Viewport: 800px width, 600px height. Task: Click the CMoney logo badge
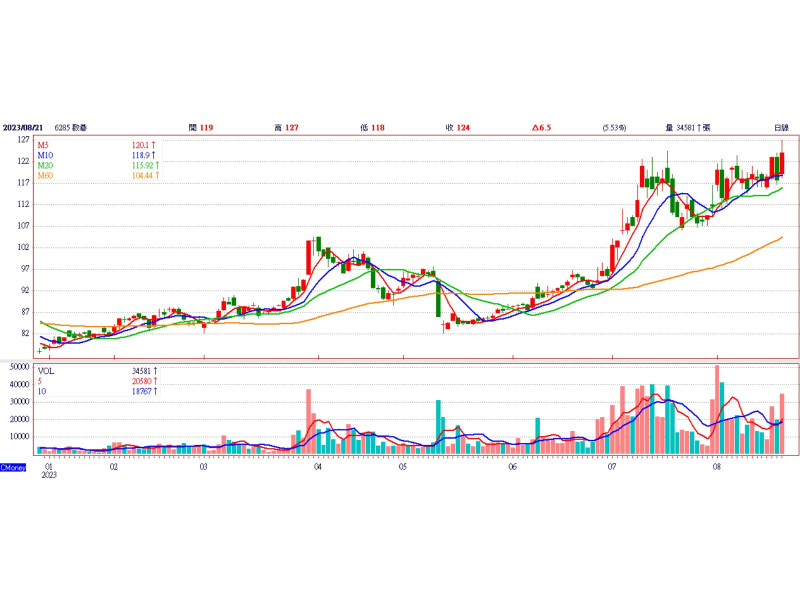(x=13, y=467)
